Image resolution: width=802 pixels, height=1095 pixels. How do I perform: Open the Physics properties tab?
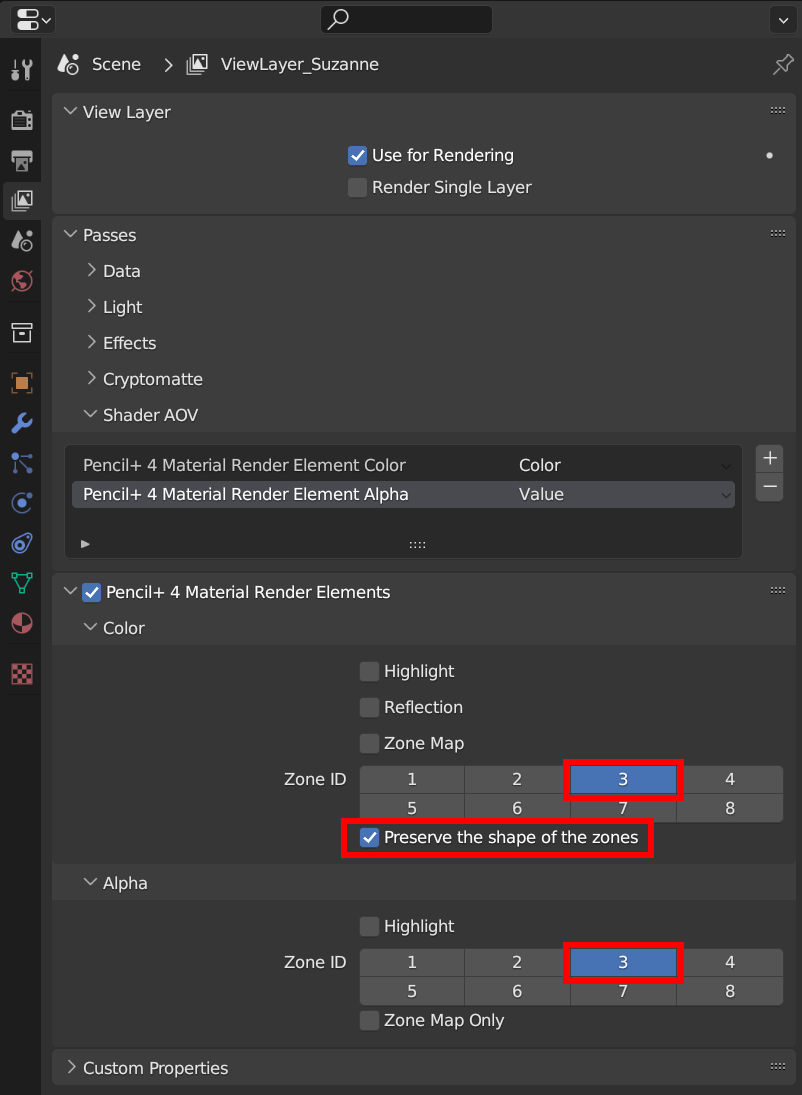[22, 503]
